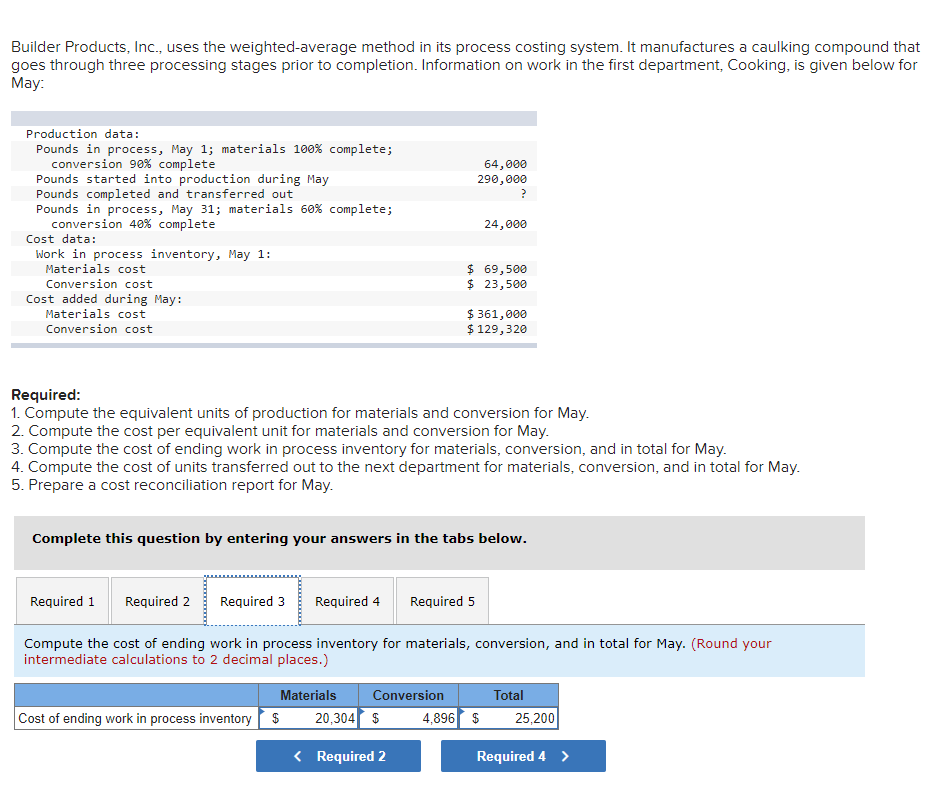Open the Required 2 tab
Image resolution: width=951 pixels, height=790 pixels.
[x=157, y=601]
